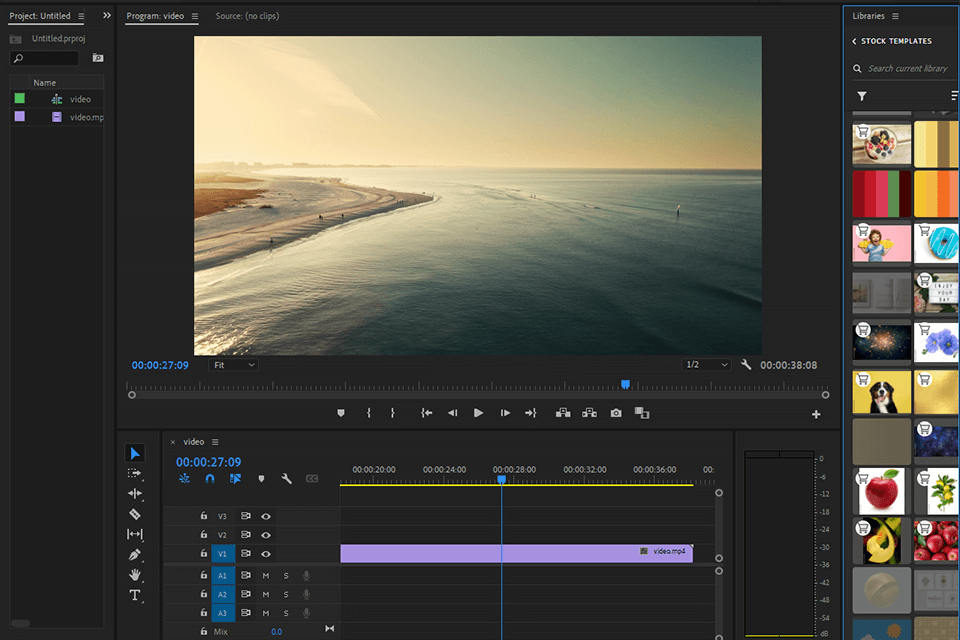Click Mark In button
The height and width of the screenshot is (640, 960).
pos(369,413)
